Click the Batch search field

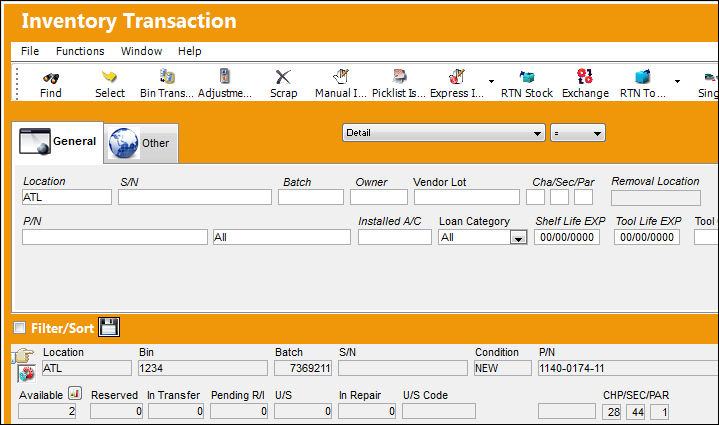point(311,197)
